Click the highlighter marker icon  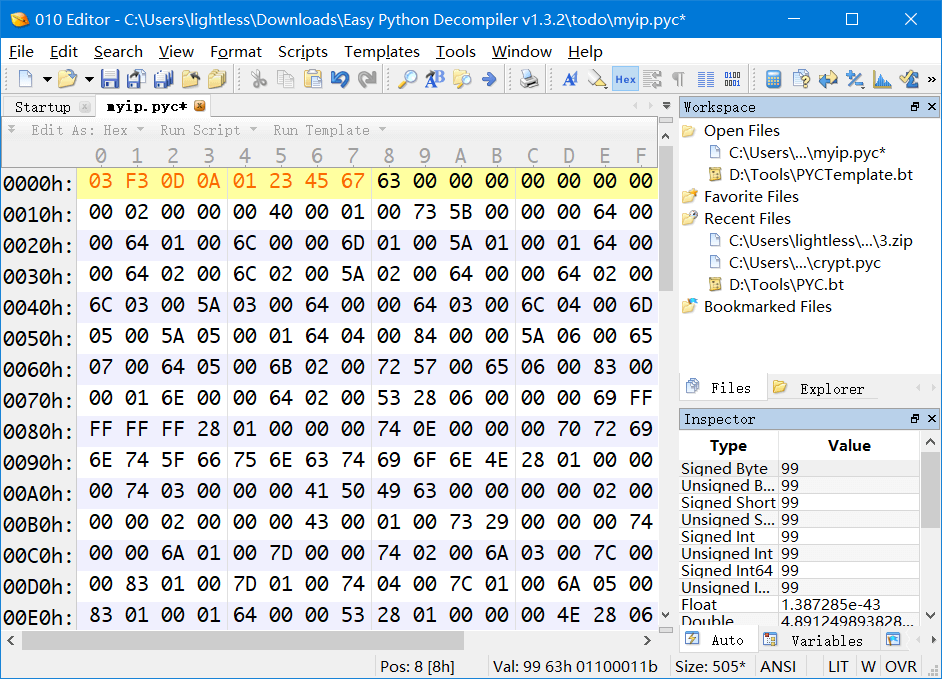click(x=597, y=79)
